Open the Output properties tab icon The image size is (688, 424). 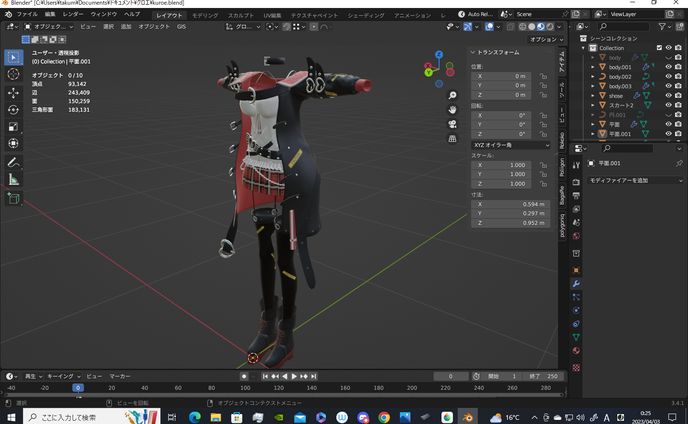click(576, 195)
